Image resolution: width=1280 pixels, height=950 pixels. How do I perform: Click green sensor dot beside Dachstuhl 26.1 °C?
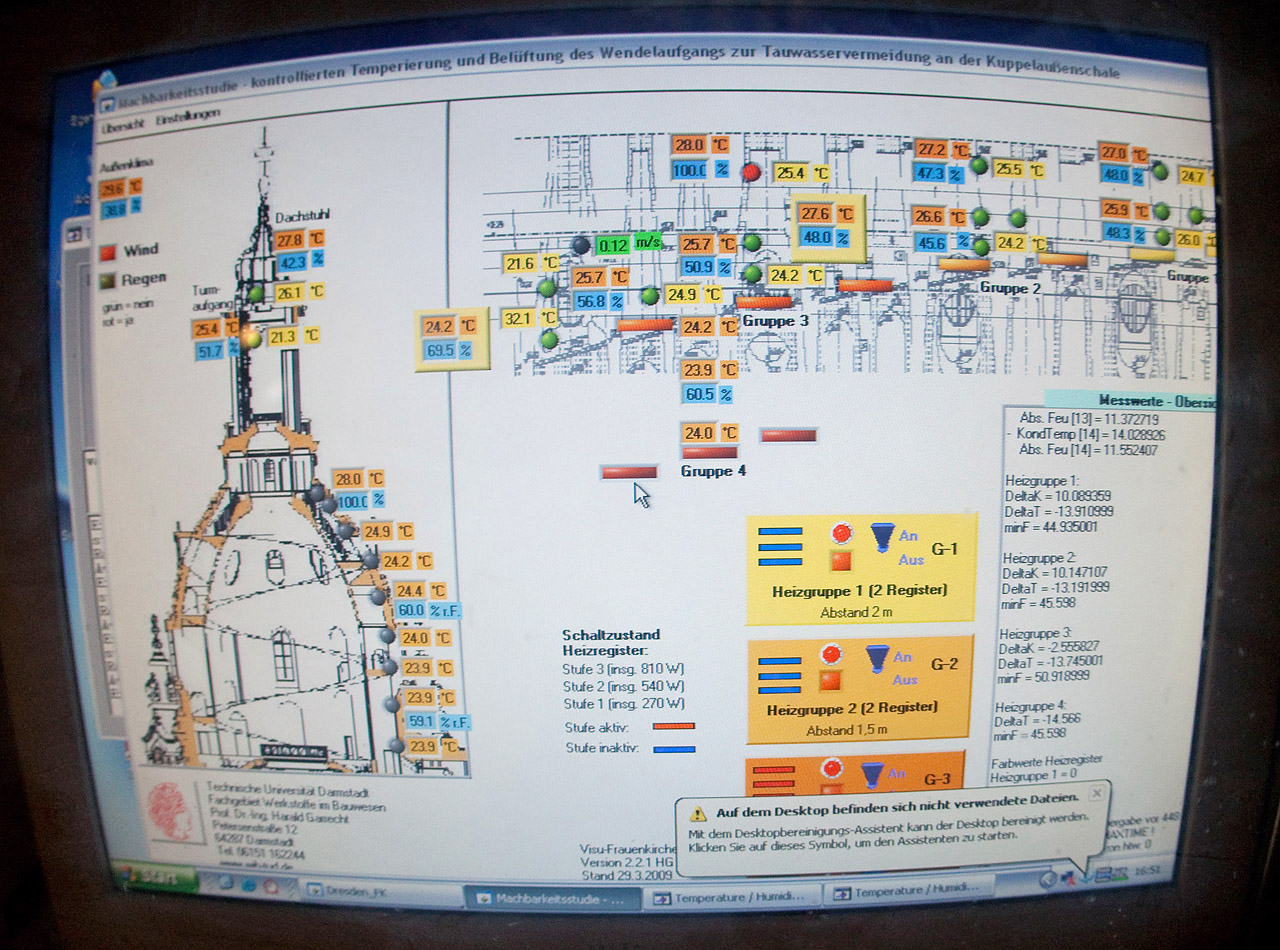tap(256, 293)
